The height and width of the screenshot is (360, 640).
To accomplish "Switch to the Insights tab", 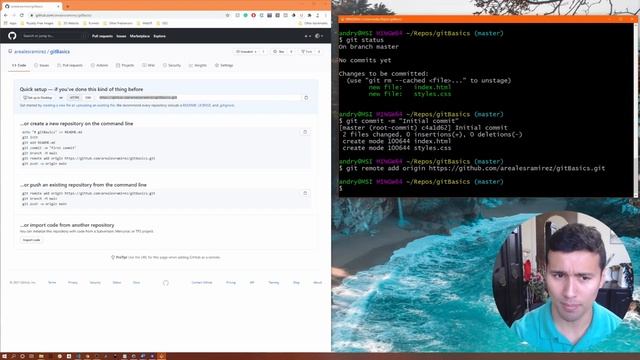I will pyautogui.click(x=198, y=65).
